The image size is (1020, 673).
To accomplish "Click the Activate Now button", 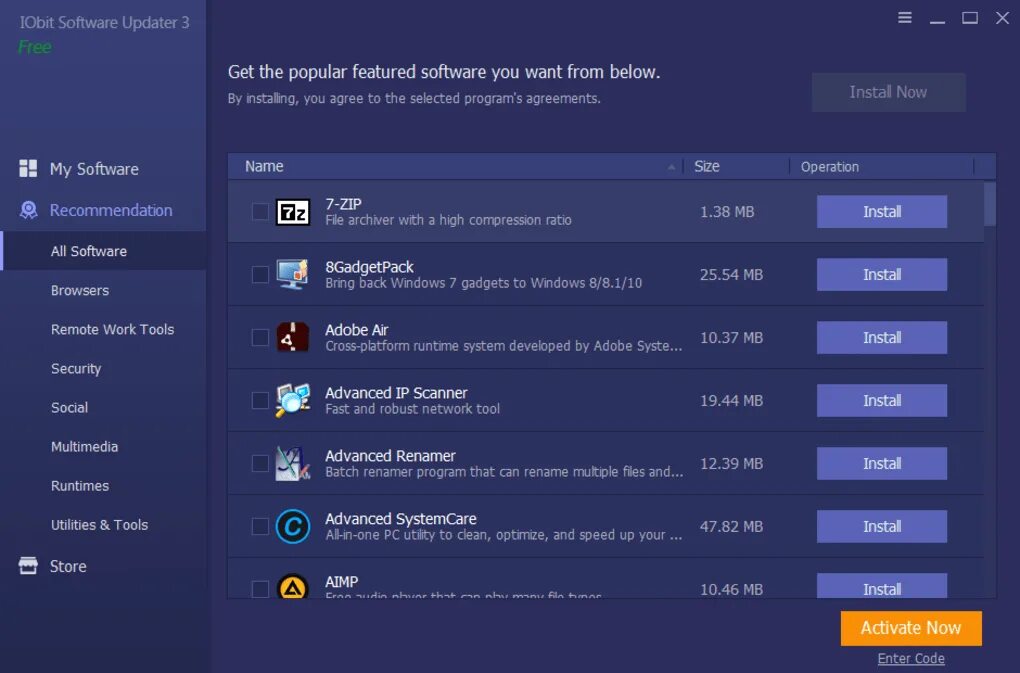I will pyautogui.click(x=911, y=628).
